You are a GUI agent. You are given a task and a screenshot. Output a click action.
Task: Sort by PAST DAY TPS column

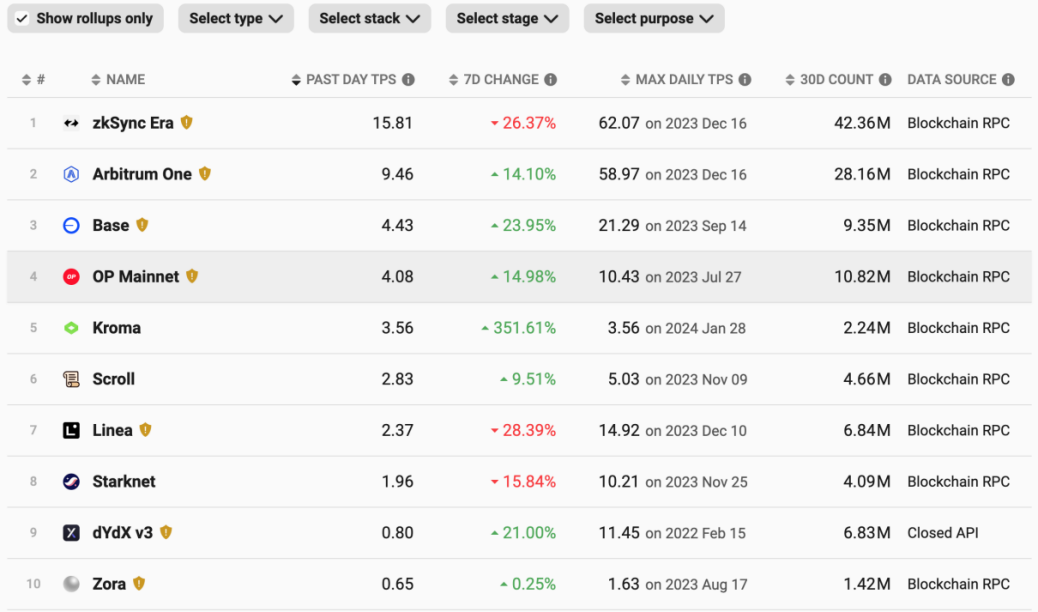[x=344, y=79]
